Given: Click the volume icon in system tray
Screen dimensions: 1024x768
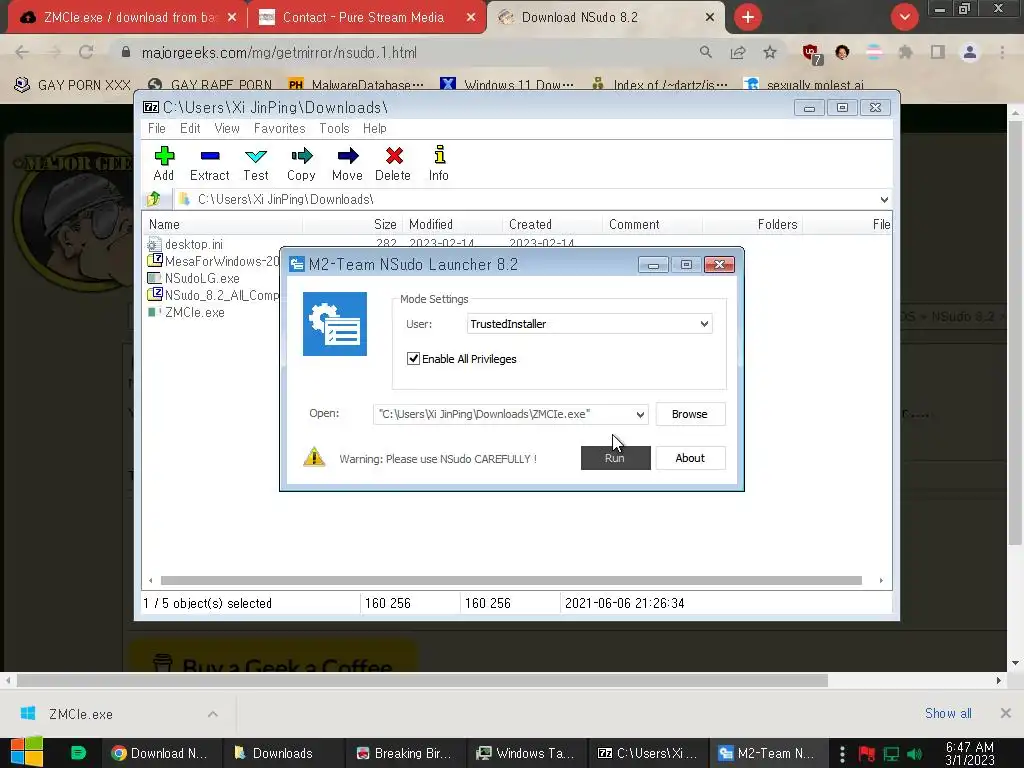Looking at the screenshot, I should (915, 754).
